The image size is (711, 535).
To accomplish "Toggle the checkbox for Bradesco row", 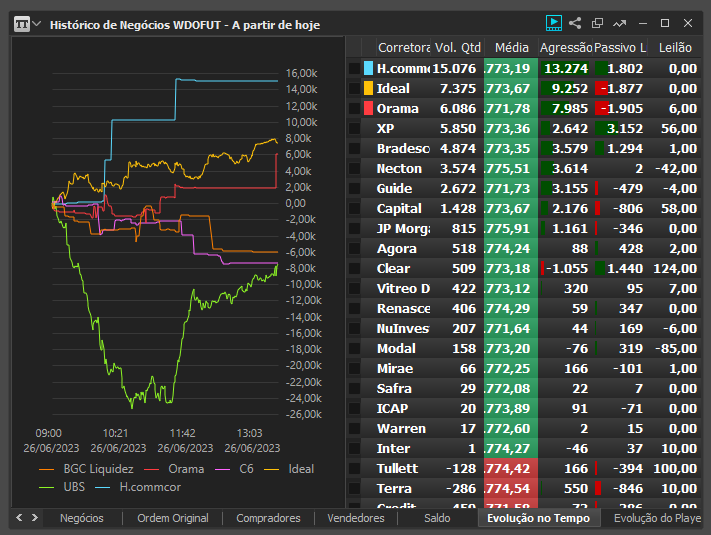I will tap(354, 149).
